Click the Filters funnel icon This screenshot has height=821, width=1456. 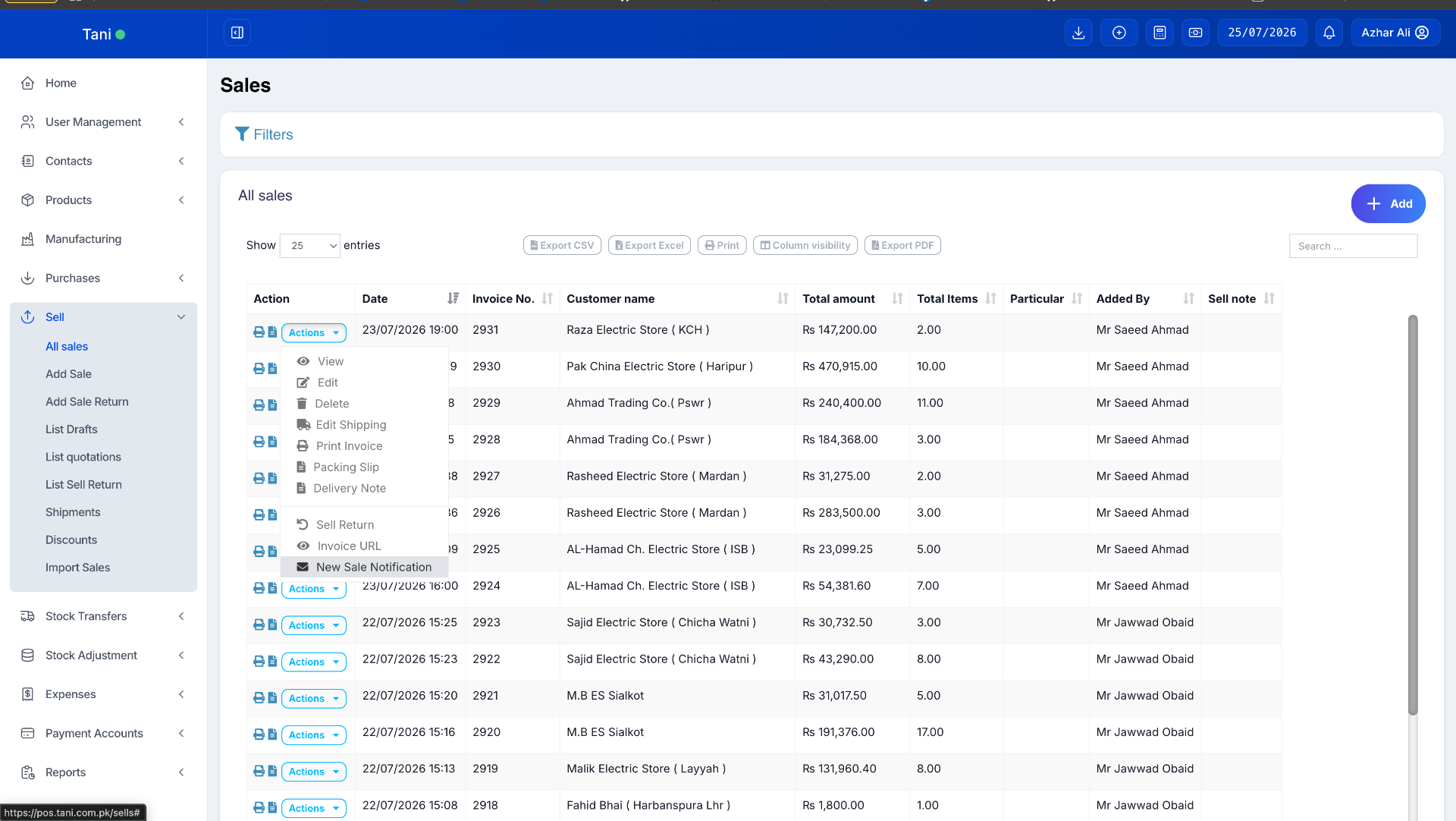click(x=242, y=134)
